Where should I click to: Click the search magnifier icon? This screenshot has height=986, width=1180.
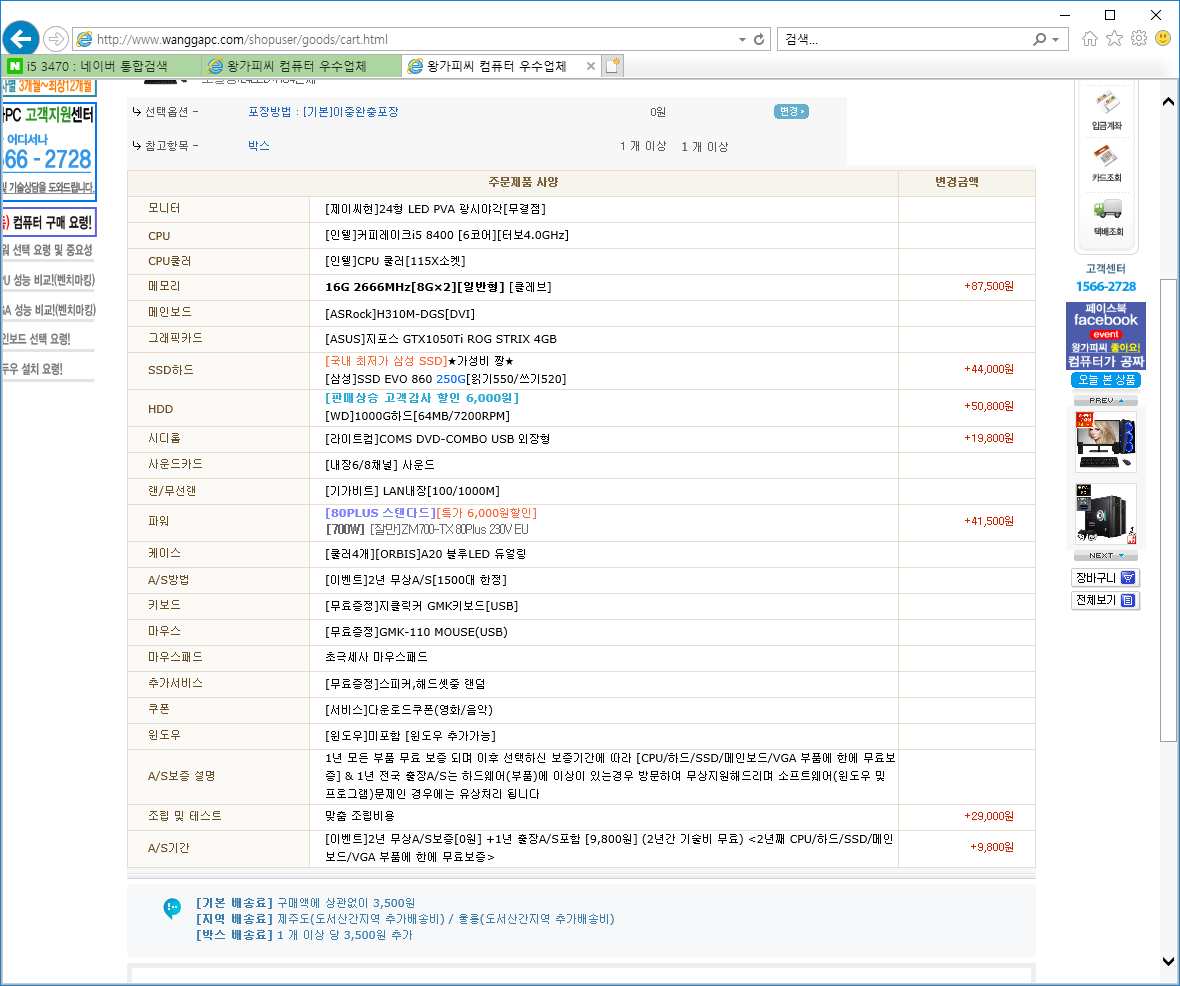point(1039,39)
